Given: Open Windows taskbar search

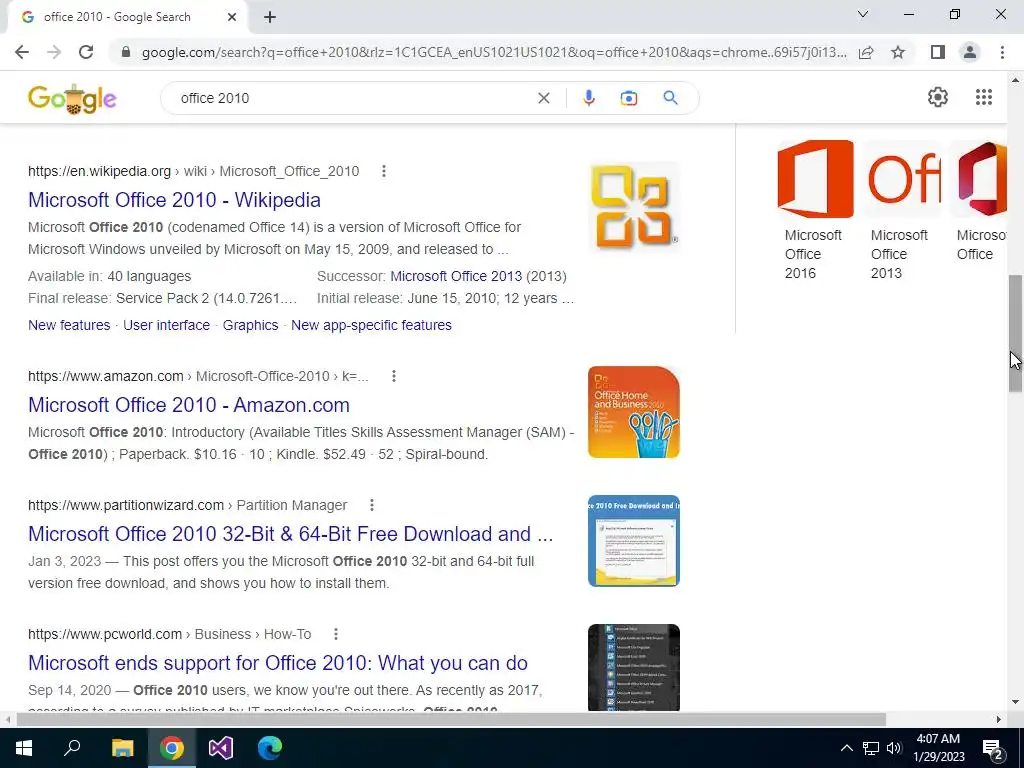Looking at the screenshot, I should coord(72,748).
